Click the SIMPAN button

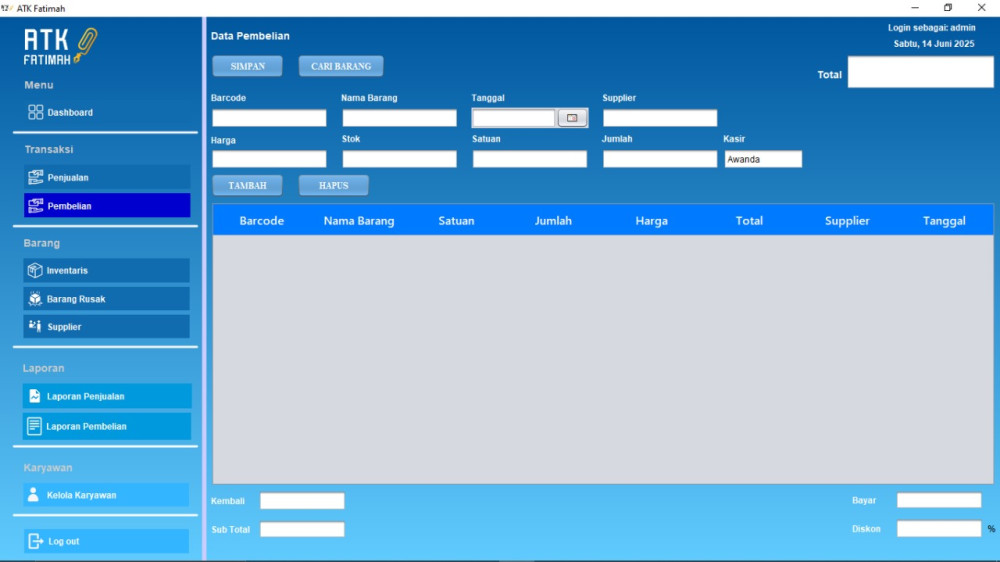pos(247,66)
